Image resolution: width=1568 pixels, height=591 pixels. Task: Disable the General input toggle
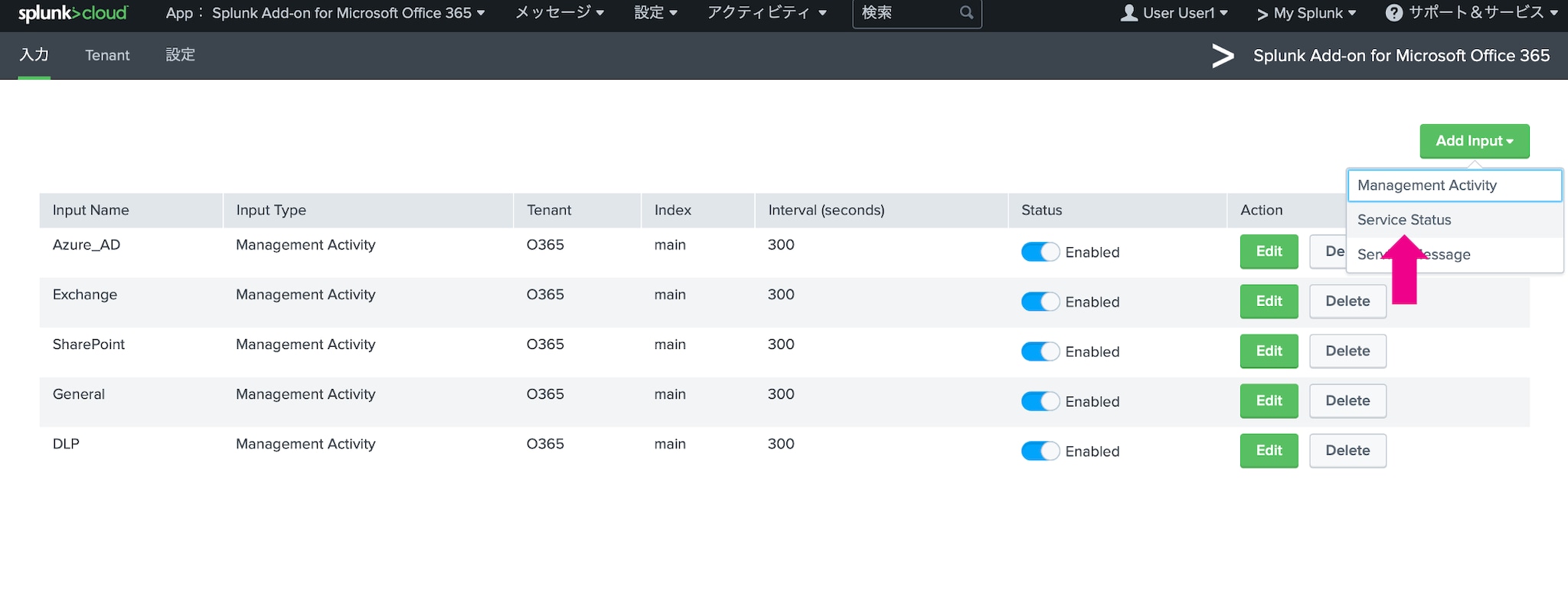pos(1040,401)
